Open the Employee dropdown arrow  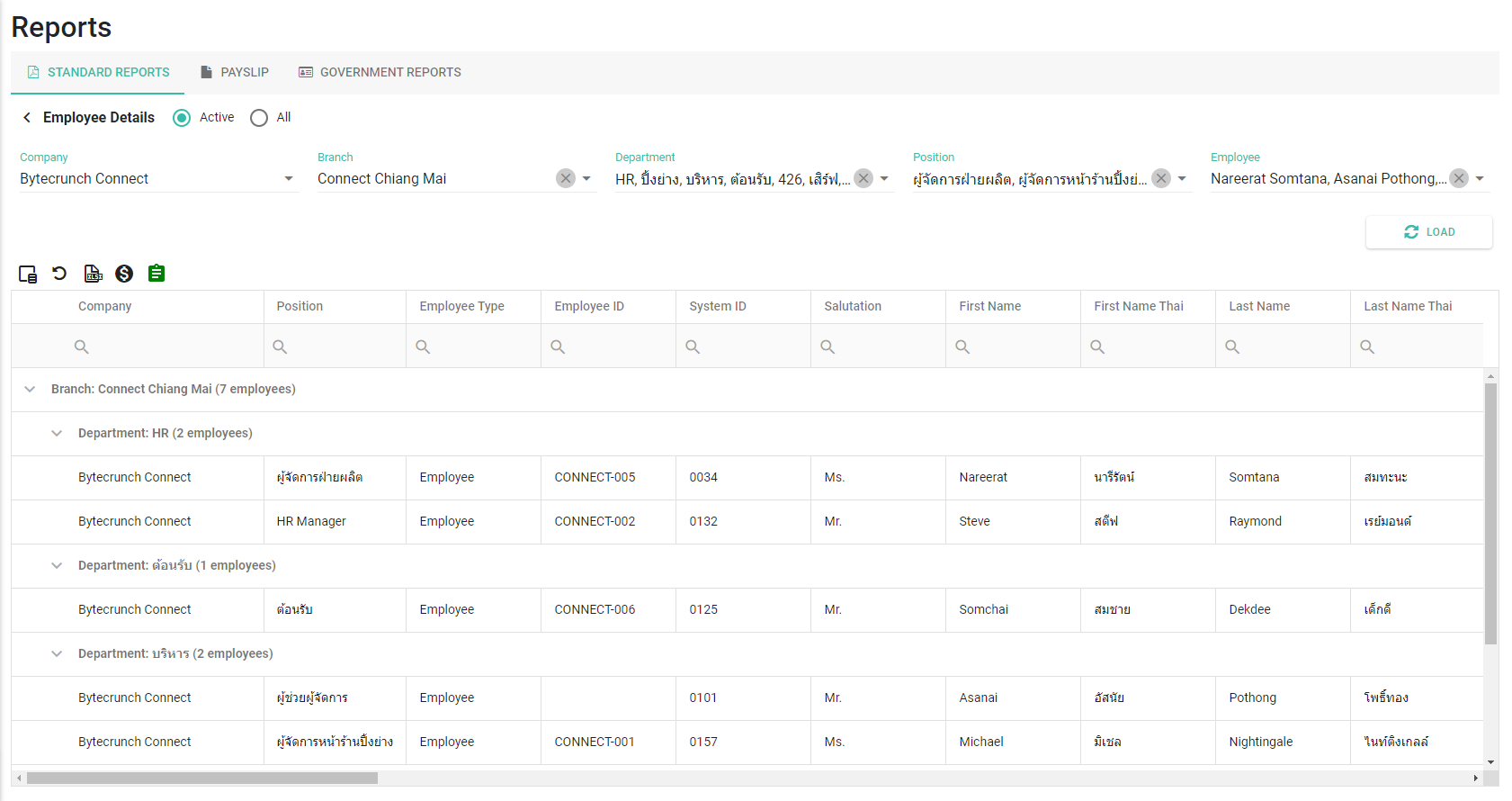click(1480, 178)
